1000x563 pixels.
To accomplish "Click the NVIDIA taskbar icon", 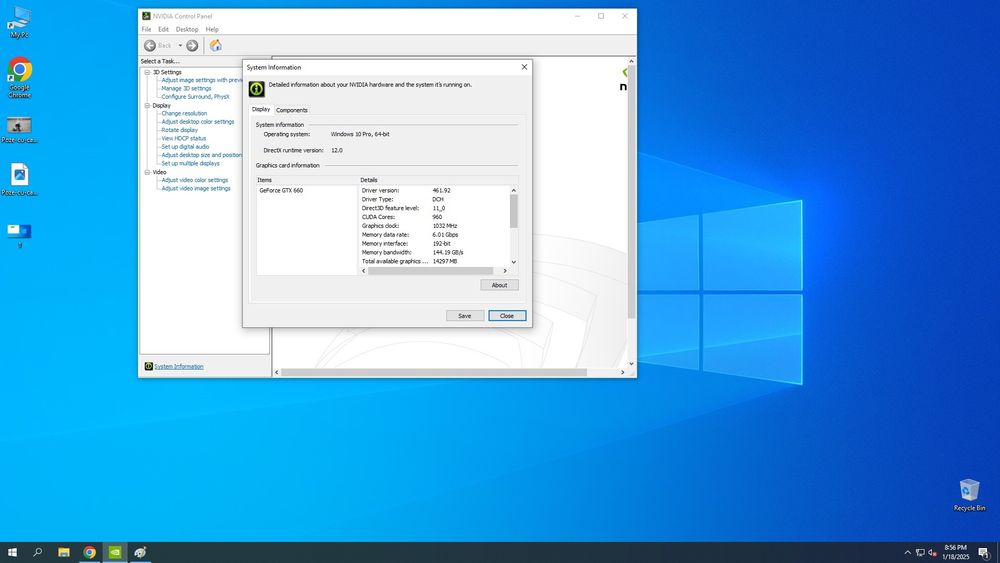I will pos(115,552).
